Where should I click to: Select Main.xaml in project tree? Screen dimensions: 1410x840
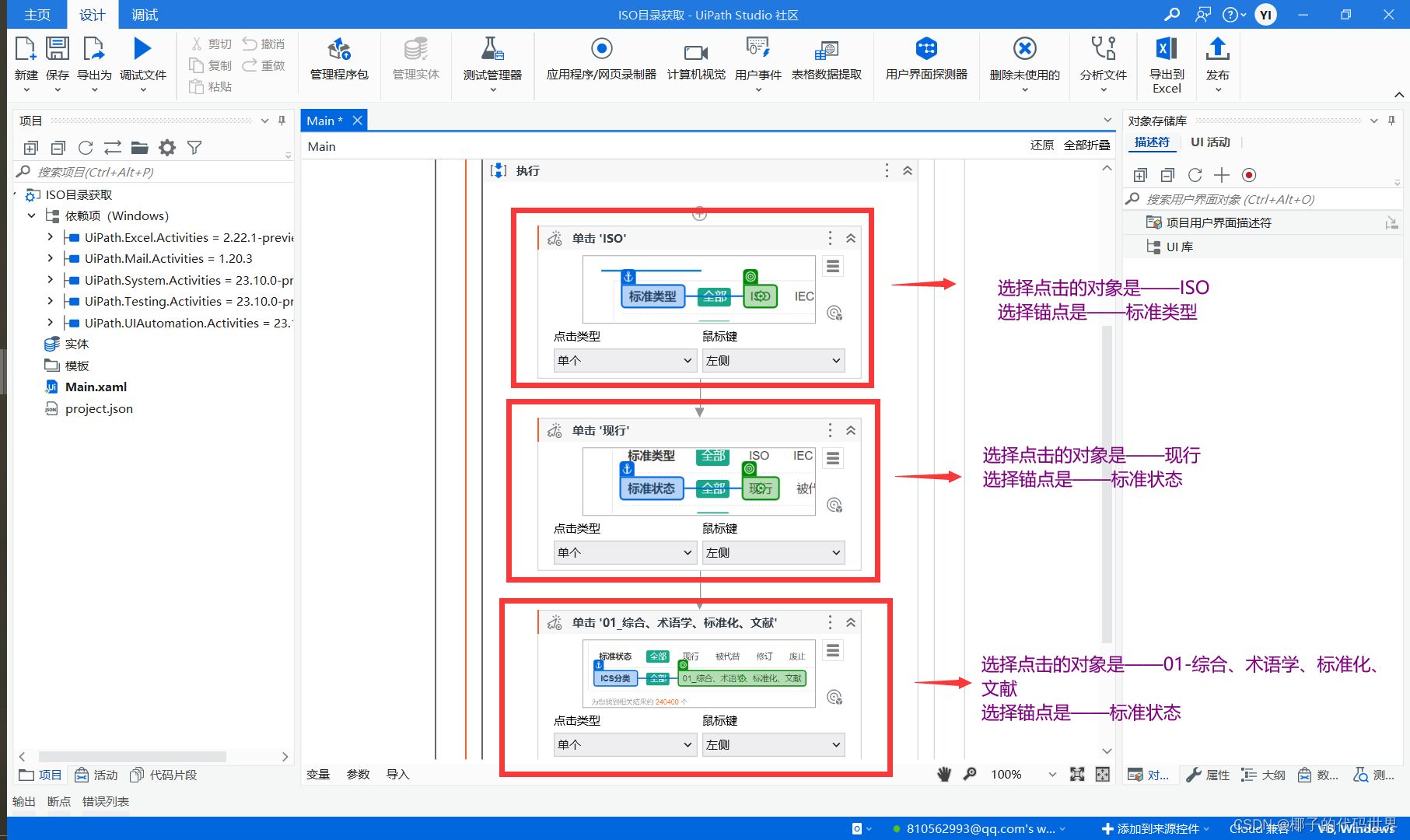point(96,387)
